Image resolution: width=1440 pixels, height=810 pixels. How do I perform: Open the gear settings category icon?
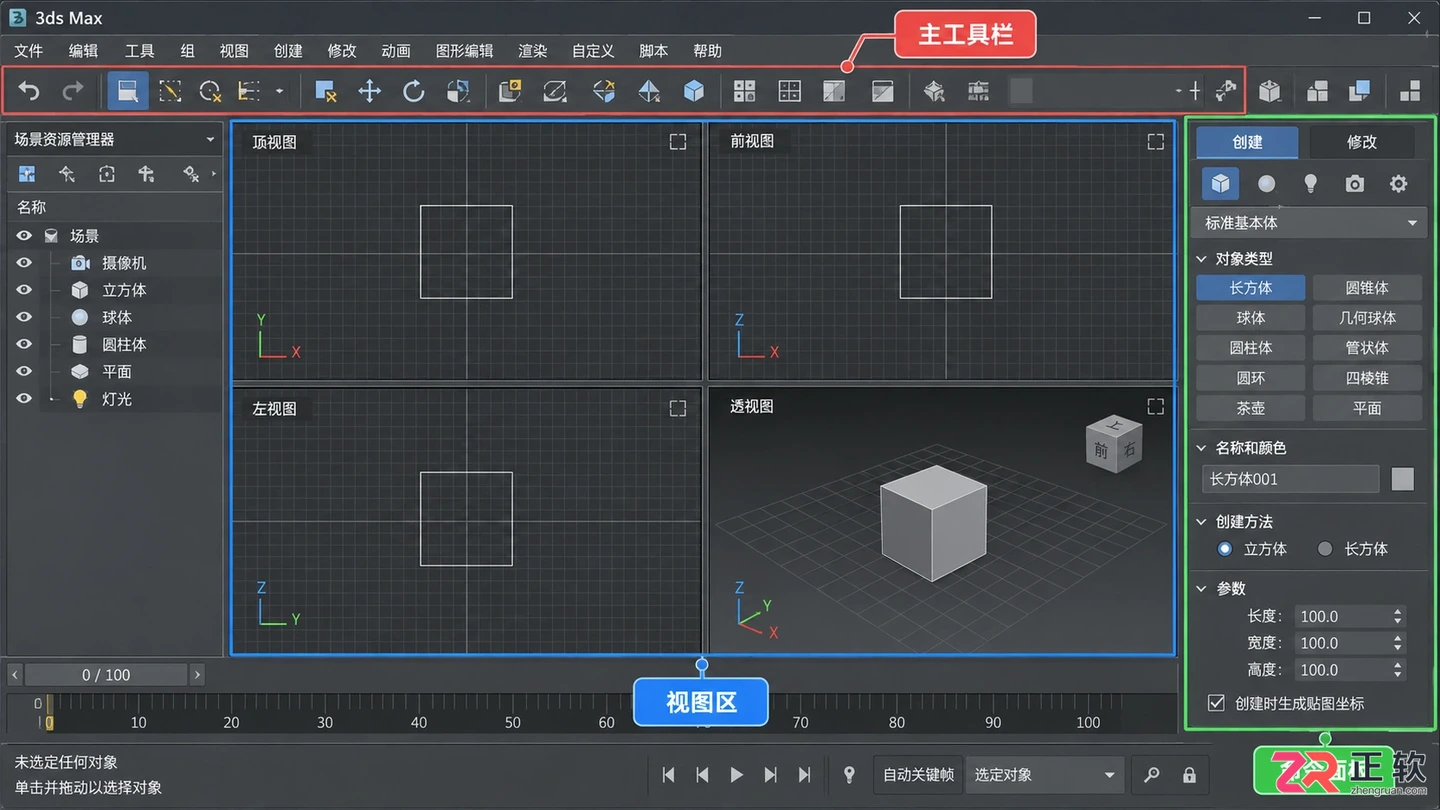click(x=1398, y=184)
